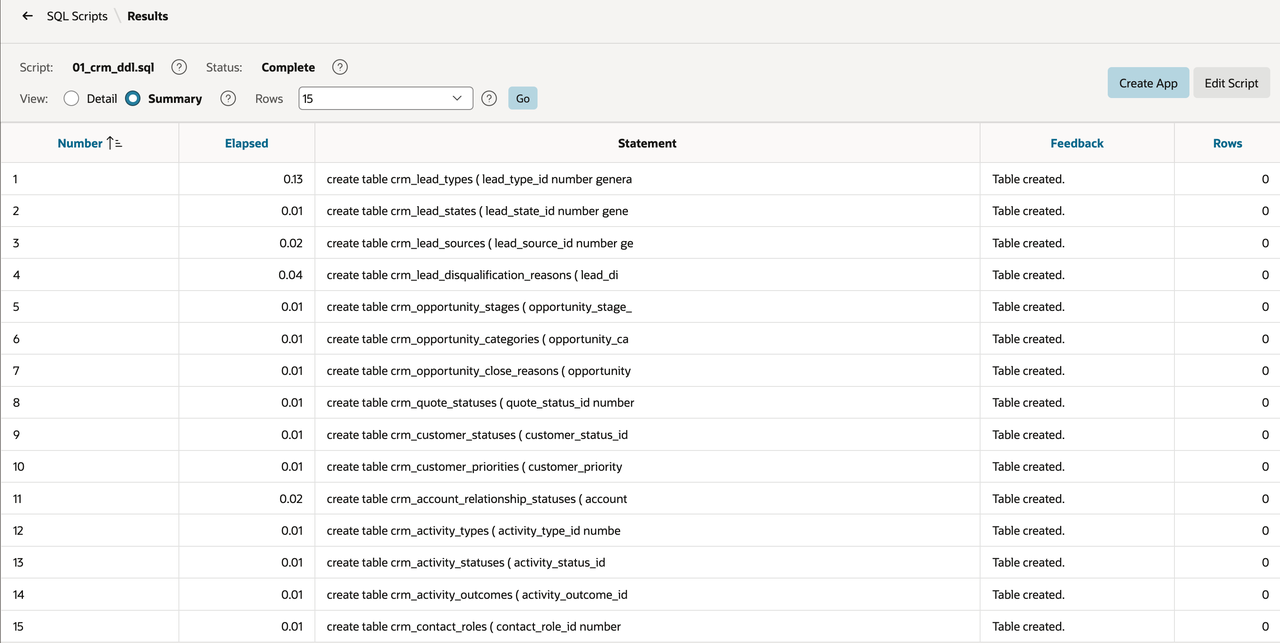Click the Go button
The height and width of the screenshot is (643, 1280).
[x=523, y=98]
